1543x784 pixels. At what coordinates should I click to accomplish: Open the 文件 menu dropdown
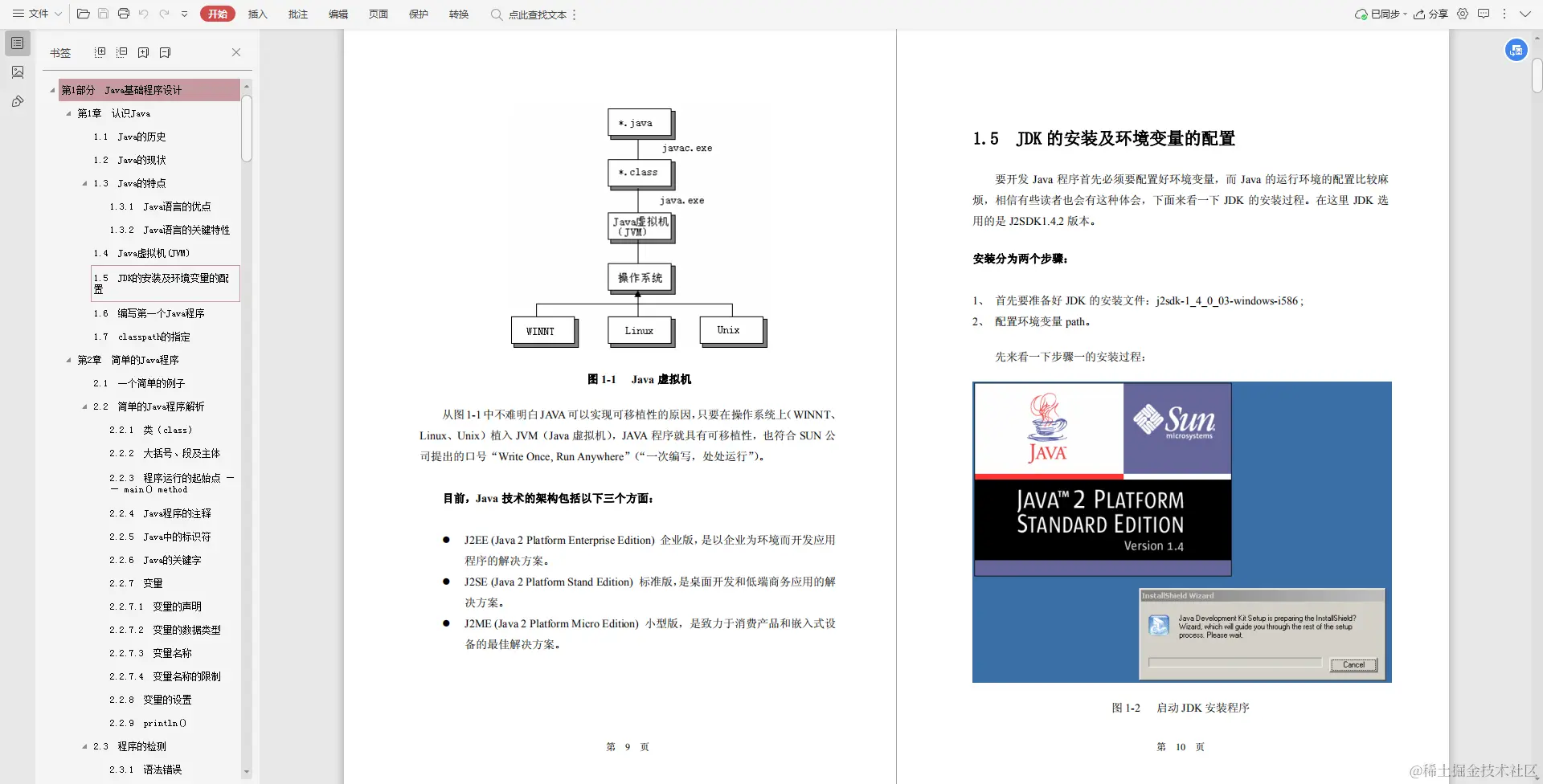coord(38,14)
